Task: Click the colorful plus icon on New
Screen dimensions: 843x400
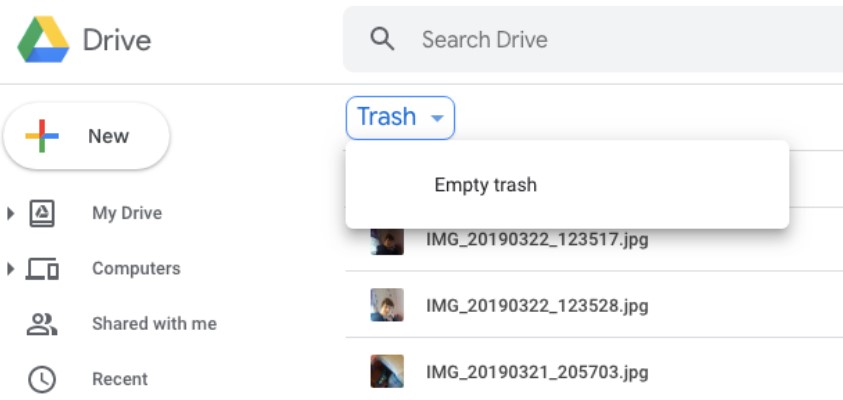Action: (x=42, y=136)
